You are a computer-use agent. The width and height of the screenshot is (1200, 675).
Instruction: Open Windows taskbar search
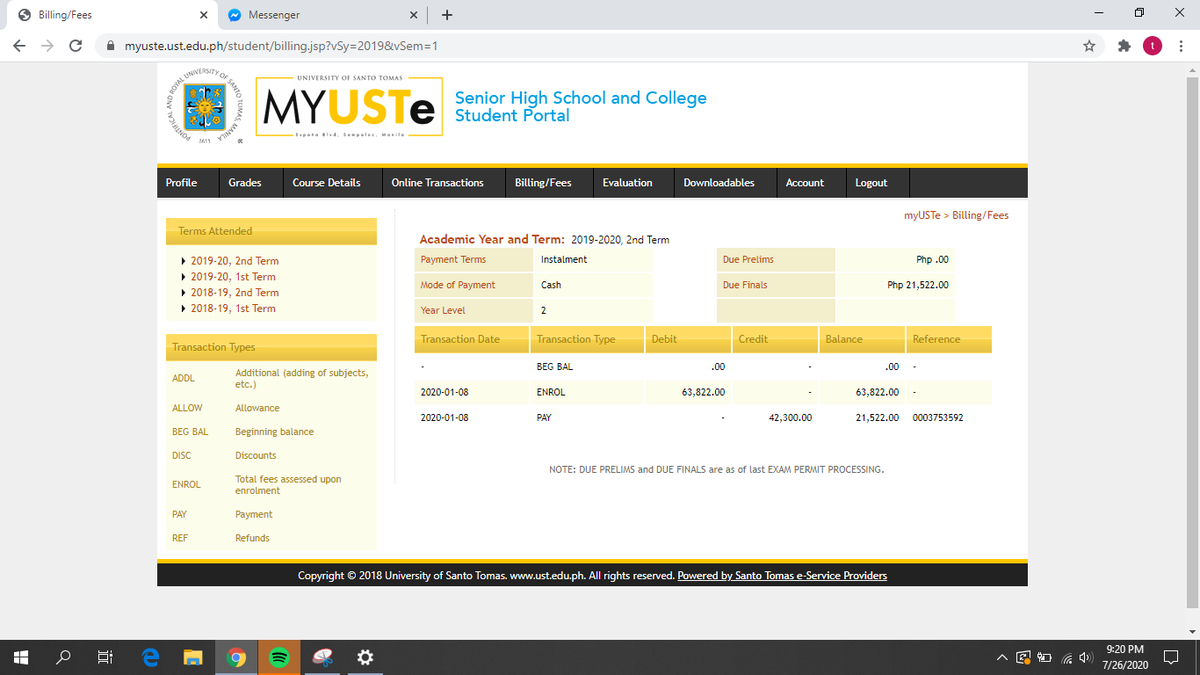point(62,657)
